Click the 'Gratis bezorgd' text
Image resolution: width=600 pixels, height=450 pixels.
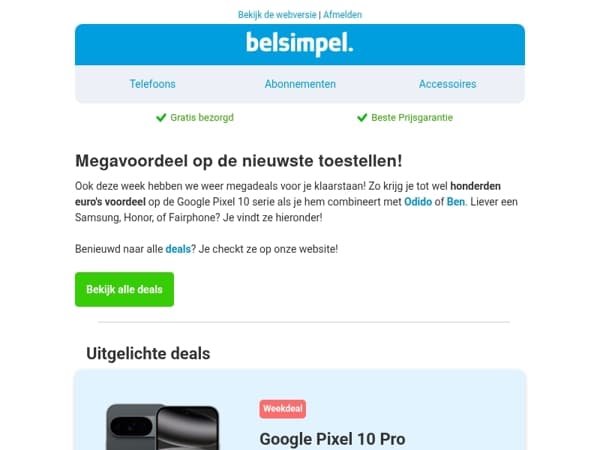202,117
